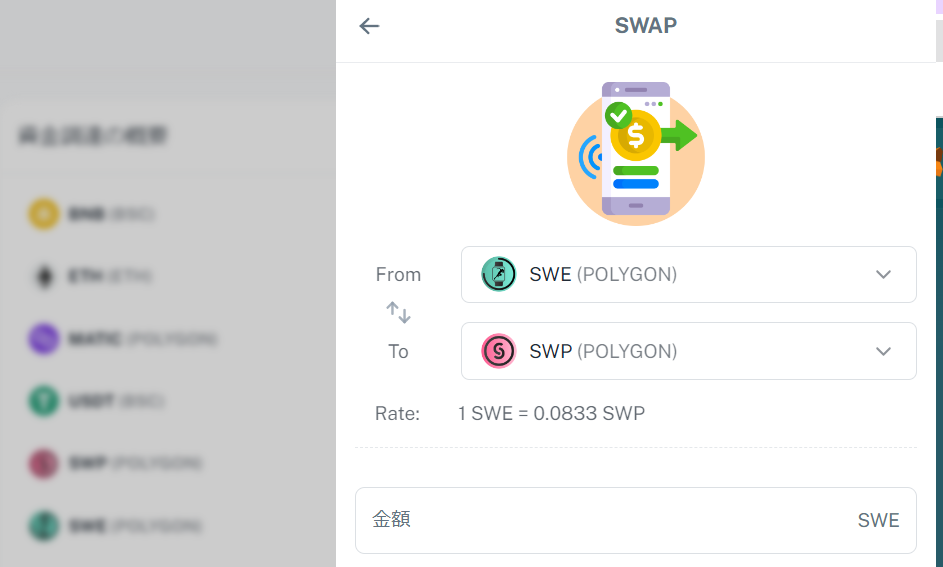The width and height of the screenshot is (943, 567).
Task: Select the purple MATIC icon in background list
Action: tap(43, 339)
